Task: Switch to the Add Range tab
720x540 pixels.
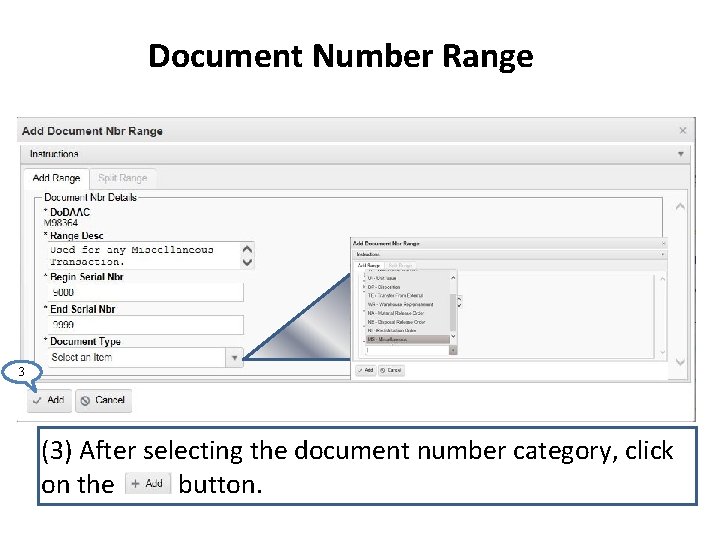Action: pyautogui.click(x=56, y=178)
